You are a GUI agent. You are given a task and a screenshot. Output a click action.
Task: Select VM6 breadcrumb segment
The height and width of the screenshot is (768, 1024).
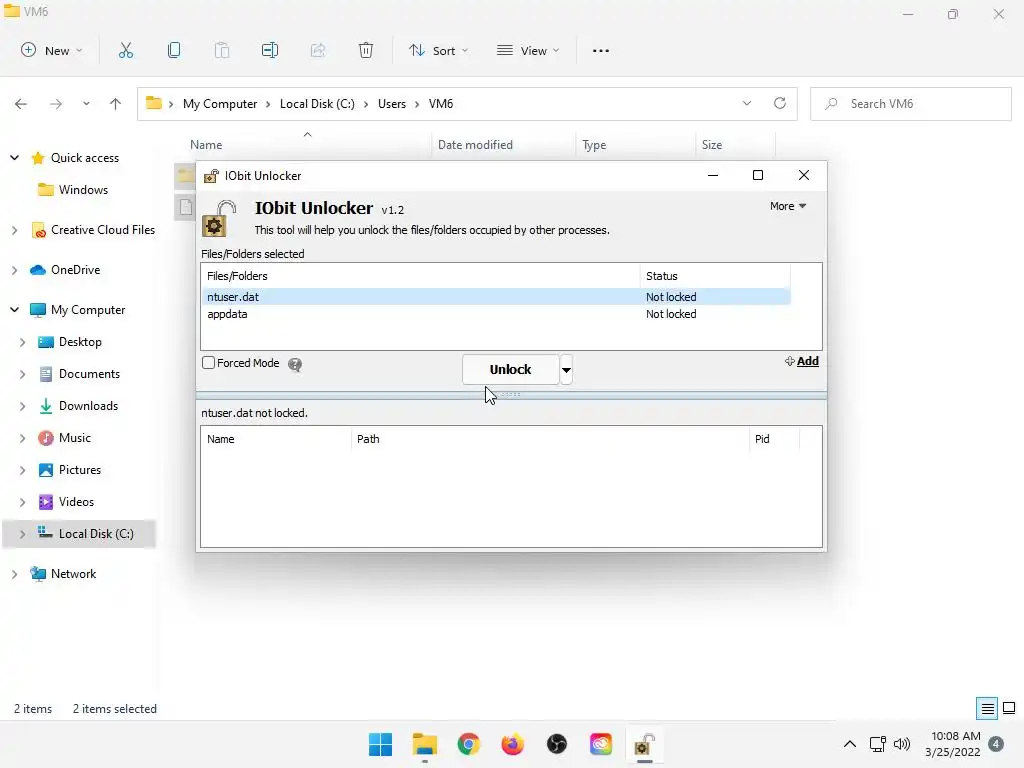coord(441,104)
